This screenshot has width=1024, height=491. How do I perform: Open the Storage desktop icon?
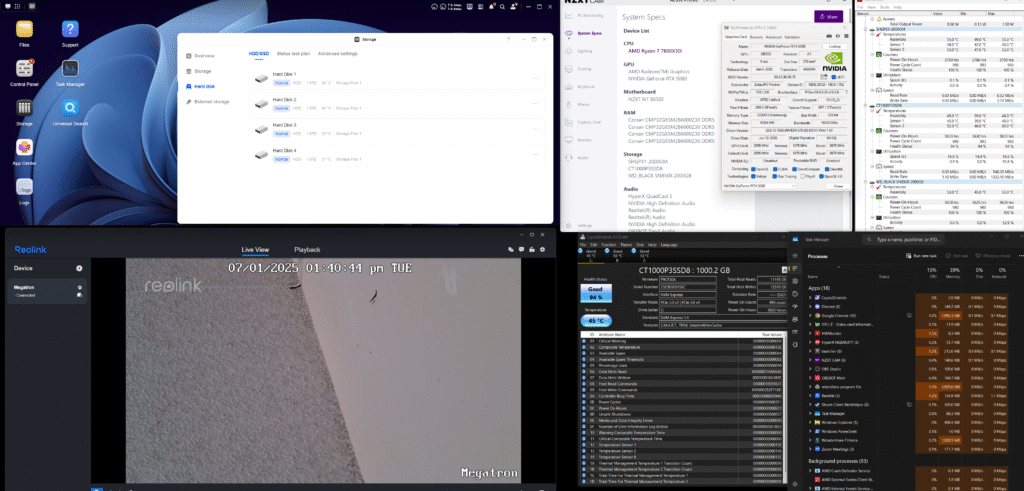24,107
